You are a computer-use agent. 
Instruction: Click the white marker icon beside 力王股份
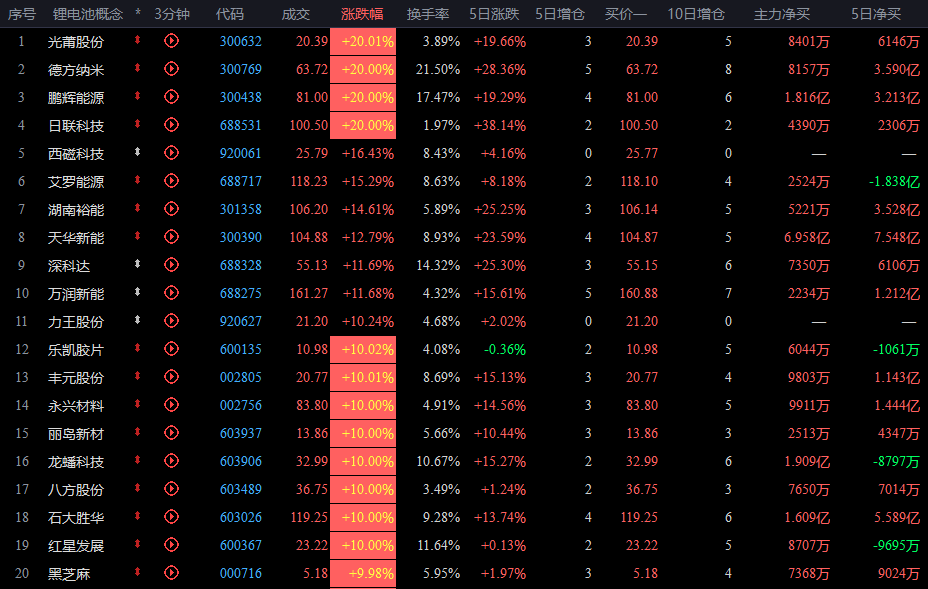click(138, 321)
